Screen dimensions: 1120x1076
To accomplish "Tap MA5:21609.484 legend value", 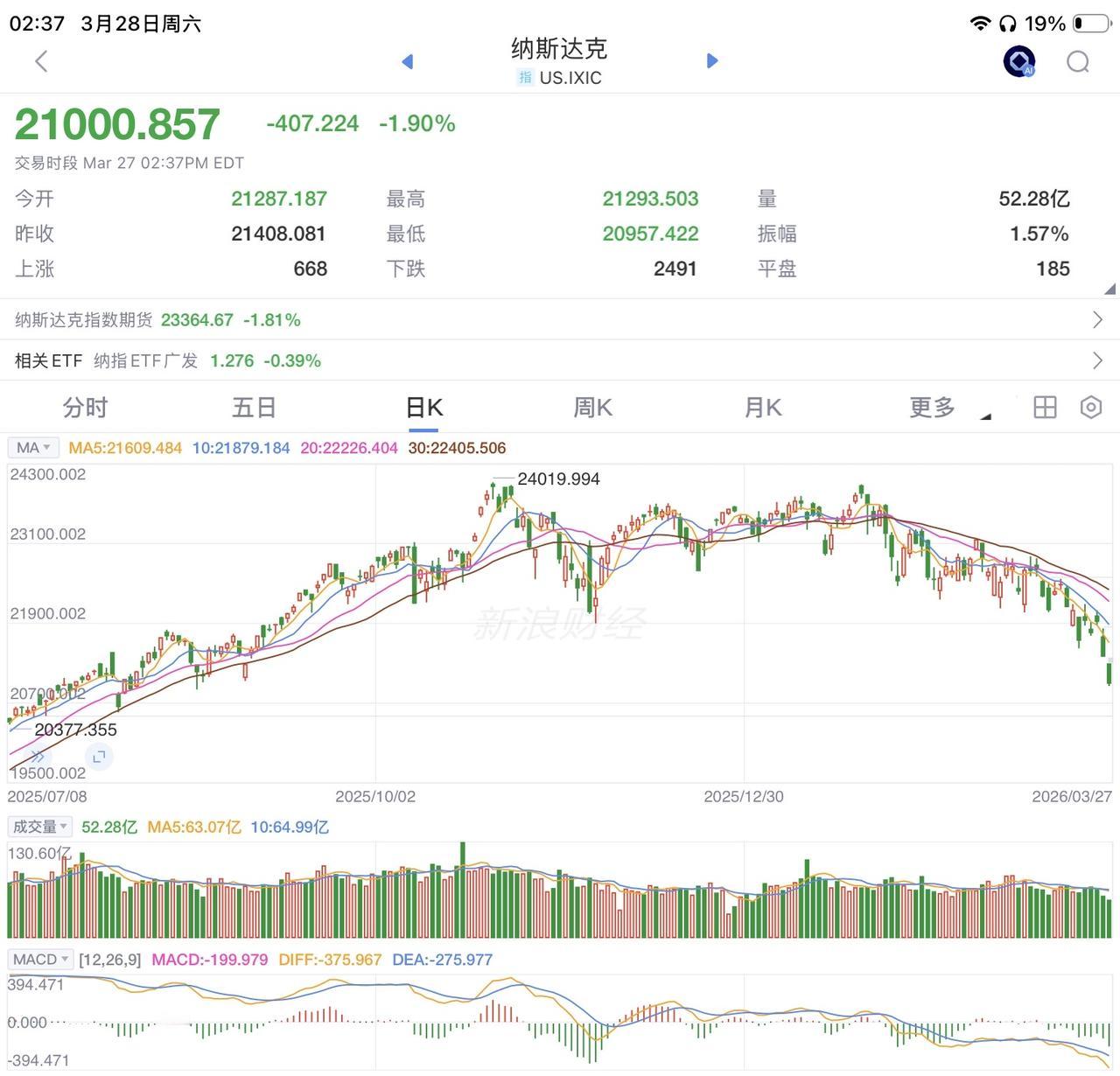I will coord(125,448).
